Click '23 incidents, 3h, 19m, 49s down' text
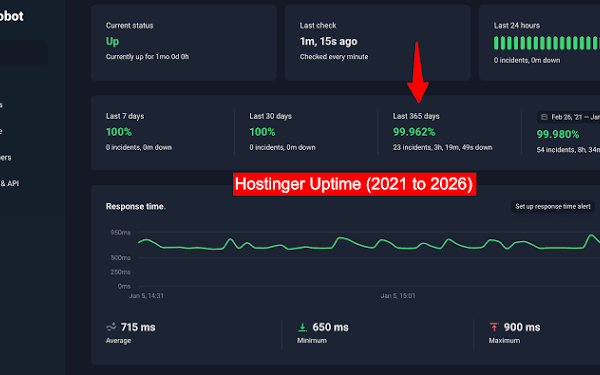Viewport: 600px width, 375px height. coord(442,147)
